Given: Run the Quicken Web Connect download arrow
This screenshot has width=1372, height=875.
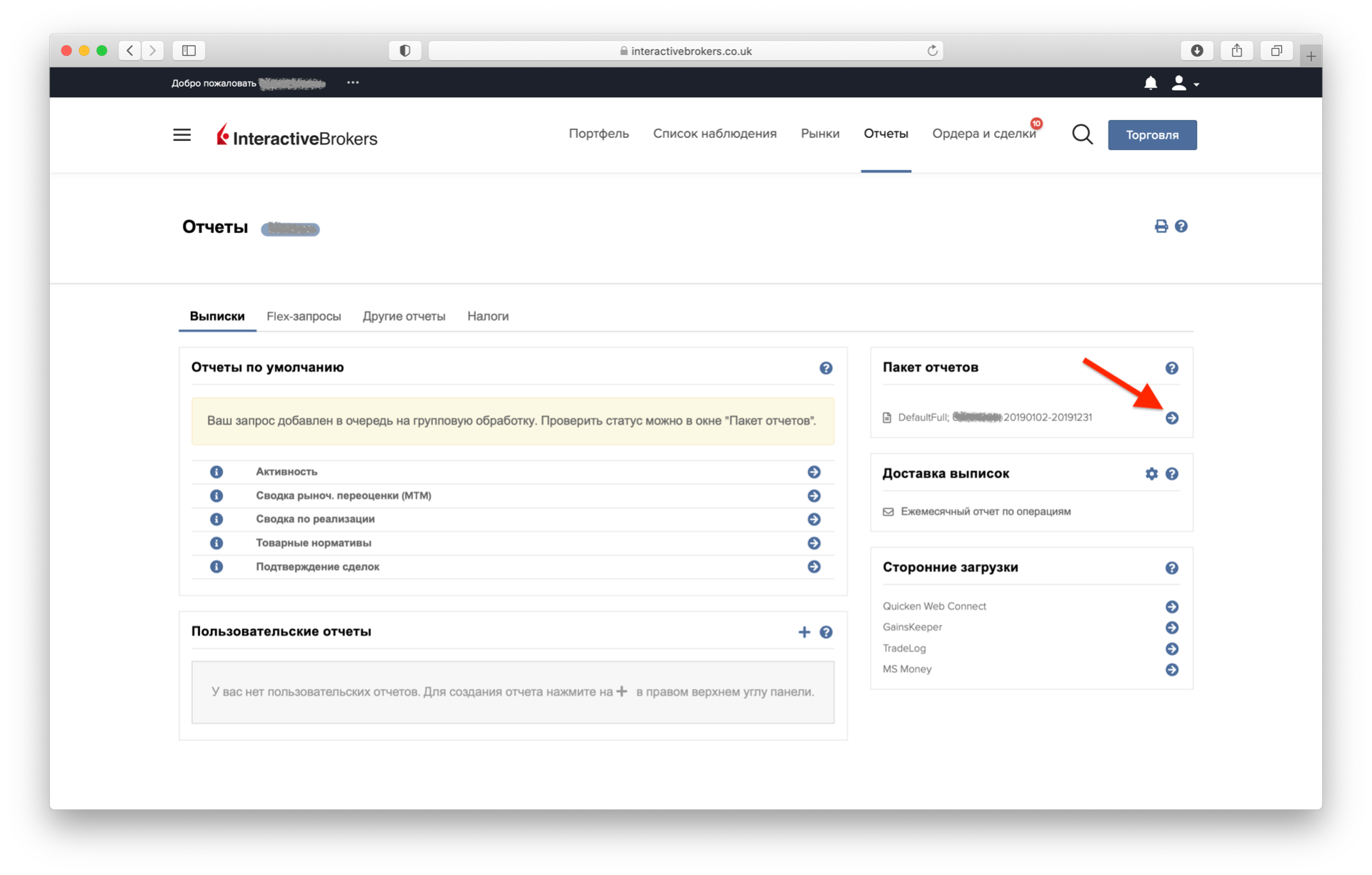Looking at the screenshot, I should tap(1172, 606).
